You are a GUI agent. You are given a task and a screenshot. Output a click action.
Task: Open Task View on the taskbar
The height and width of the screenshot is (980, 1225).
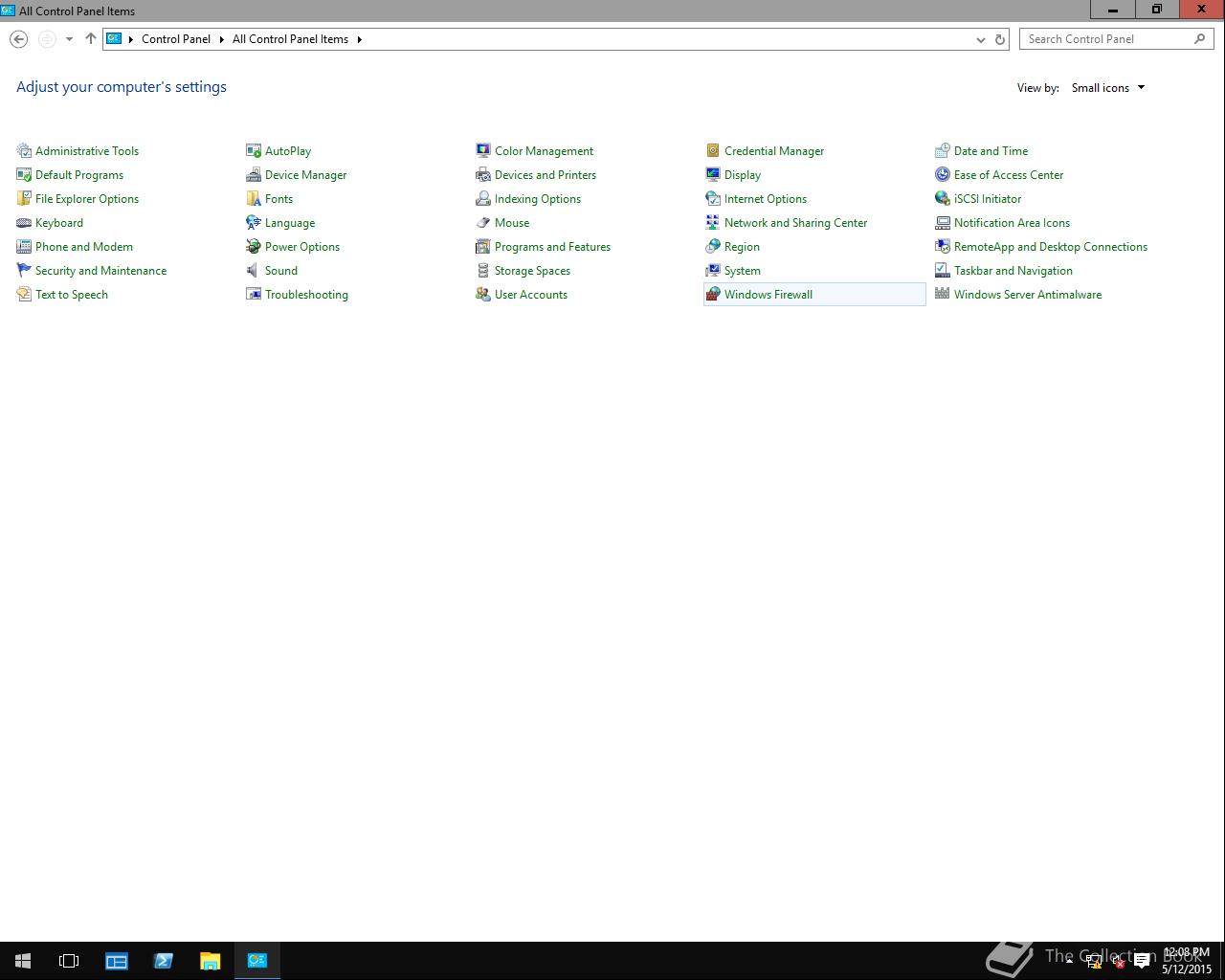(69, 961)
